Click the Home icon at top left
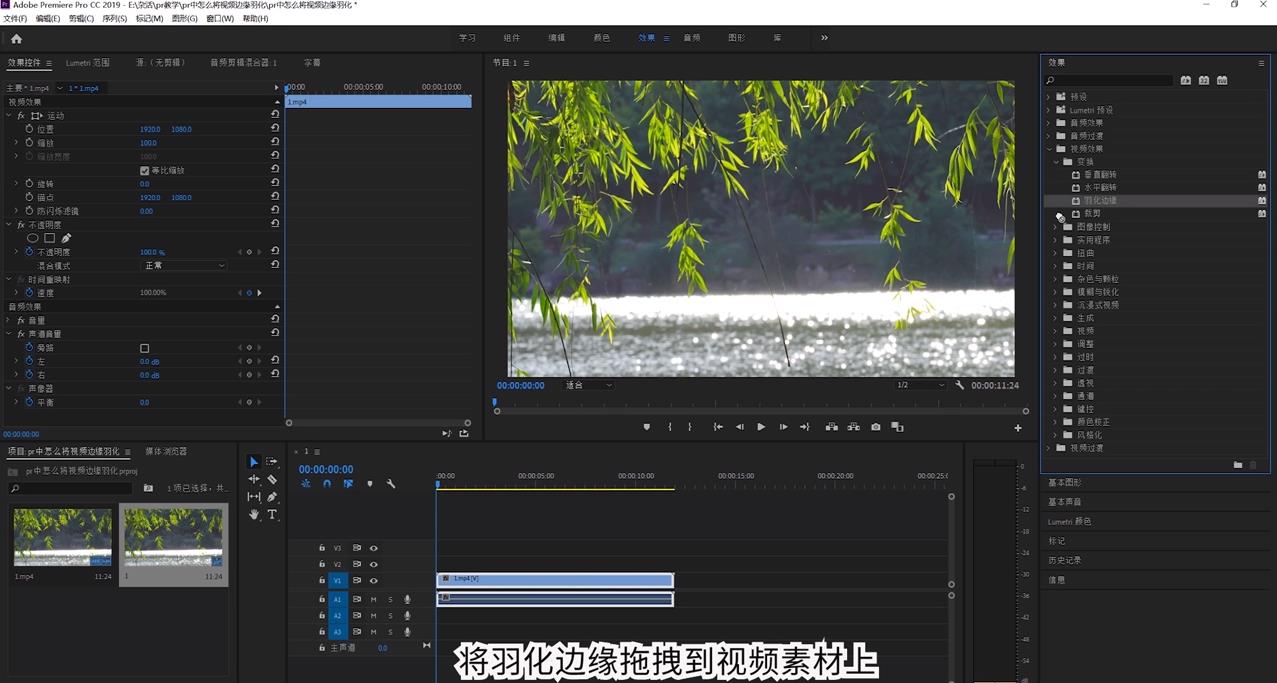Viewport: 1277px width, 683px height. (x=16, y=38)
